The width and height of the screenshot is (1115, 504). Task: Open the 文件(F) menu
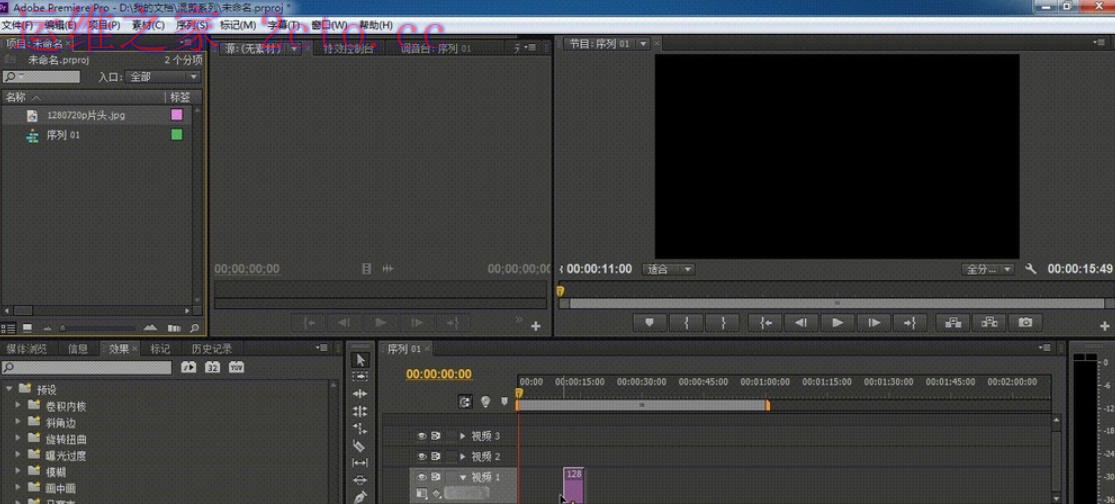tap(17, 25)
